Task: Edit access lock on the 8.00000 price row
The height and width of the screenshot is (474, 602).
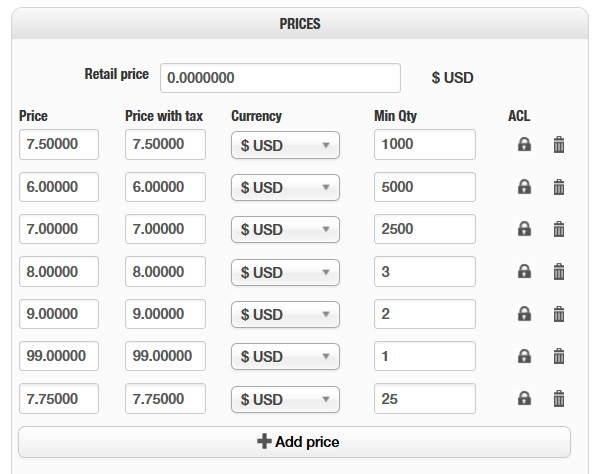Action: pos(524,272)
